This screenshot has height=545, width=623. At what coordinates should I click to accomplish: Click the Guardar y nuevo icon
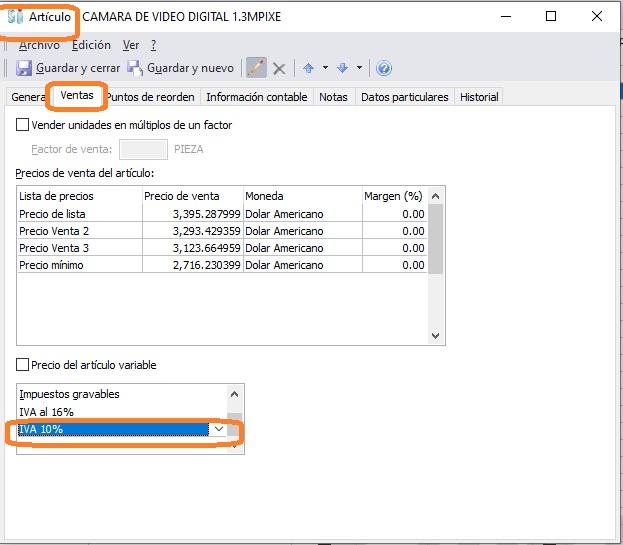(x=135, y=68)
